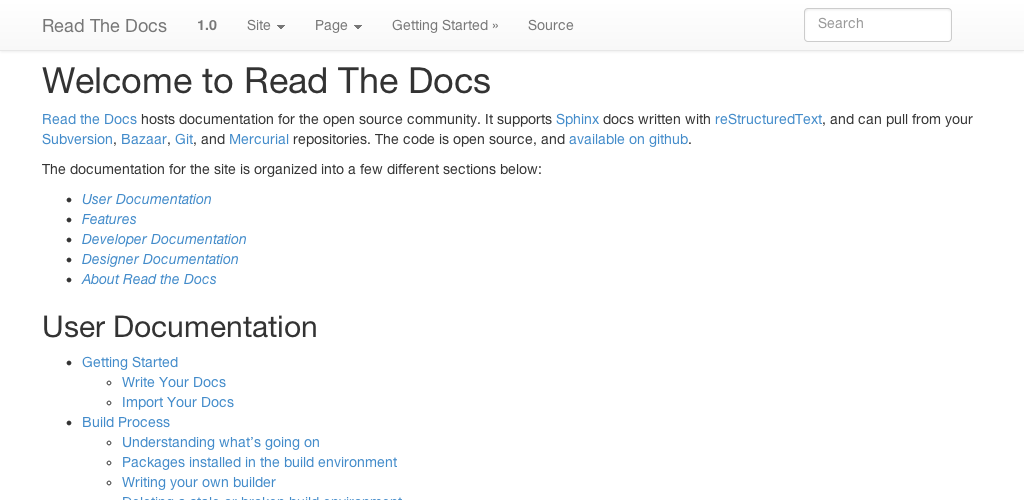The image size is (1024, 500).
Task: Click the Getting Started » navbar link
Action: click(x=445, y=25)
